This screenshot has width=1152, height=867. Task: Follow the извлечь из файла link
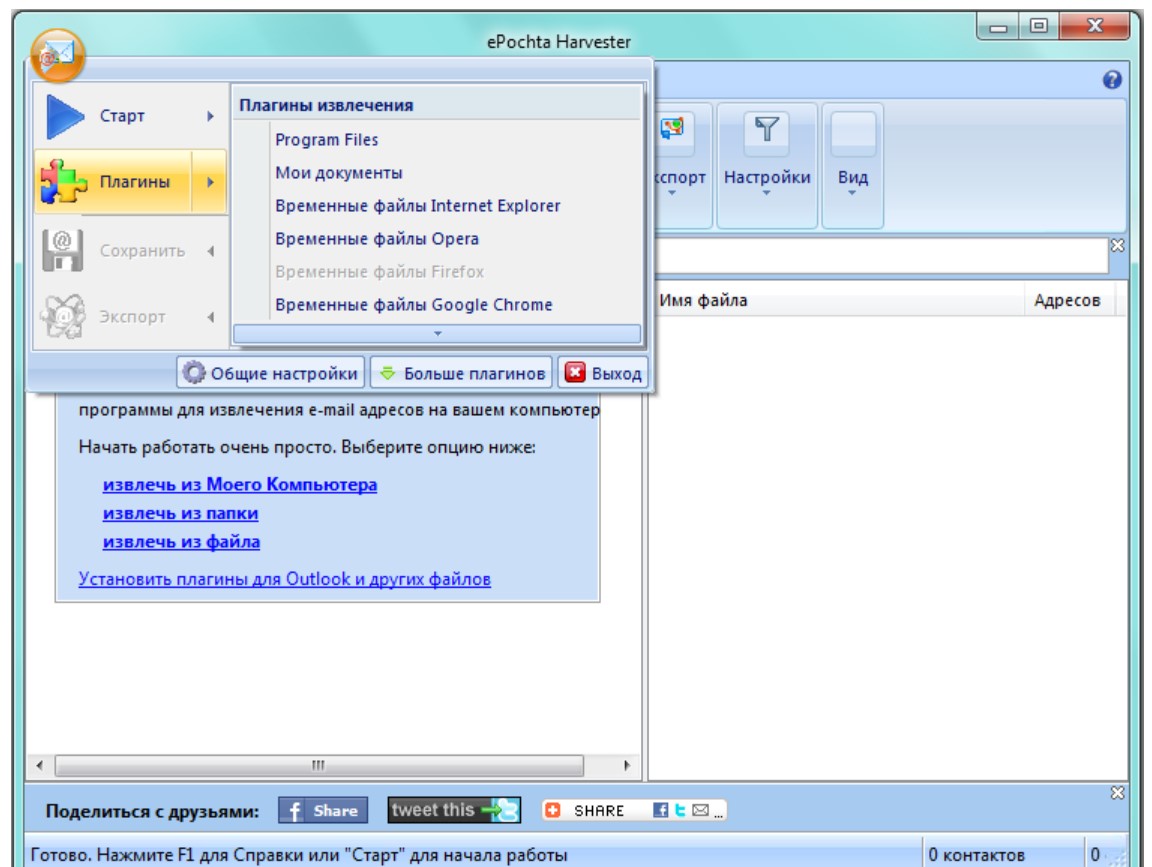[x=181, y=542]
